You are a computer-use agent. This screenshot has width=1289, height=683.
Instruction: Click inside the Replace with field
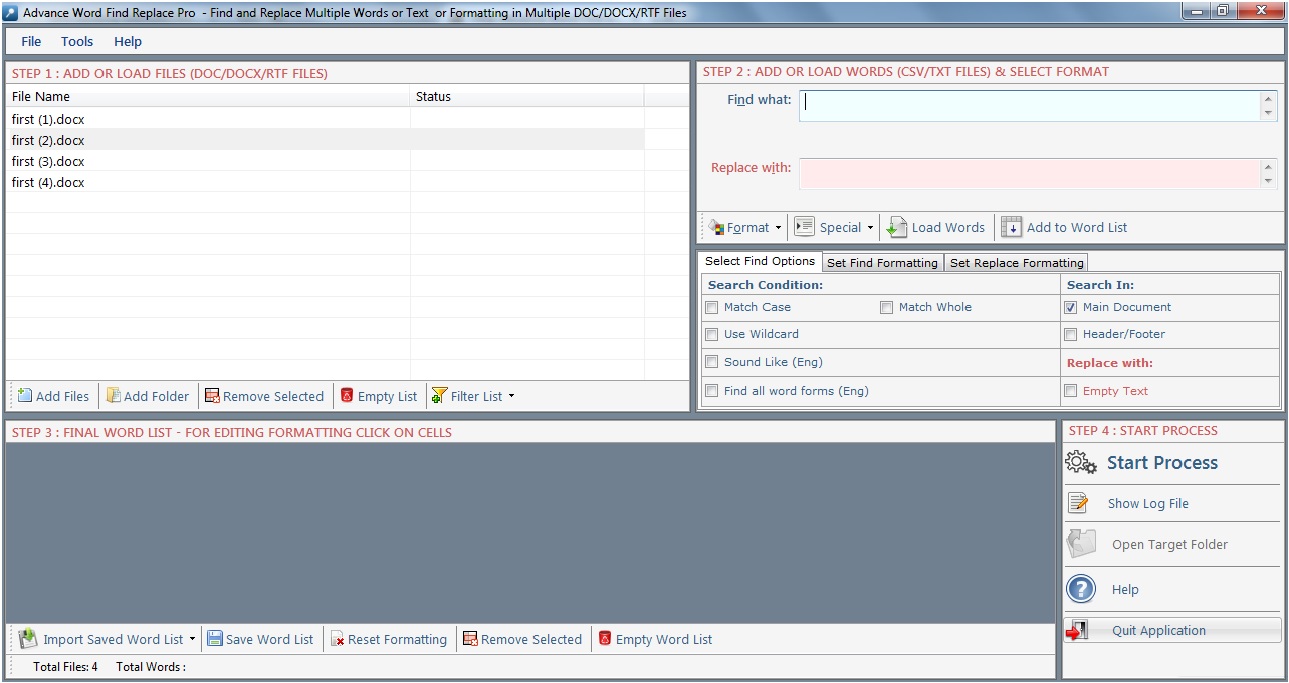click(x=1030, y=173)
